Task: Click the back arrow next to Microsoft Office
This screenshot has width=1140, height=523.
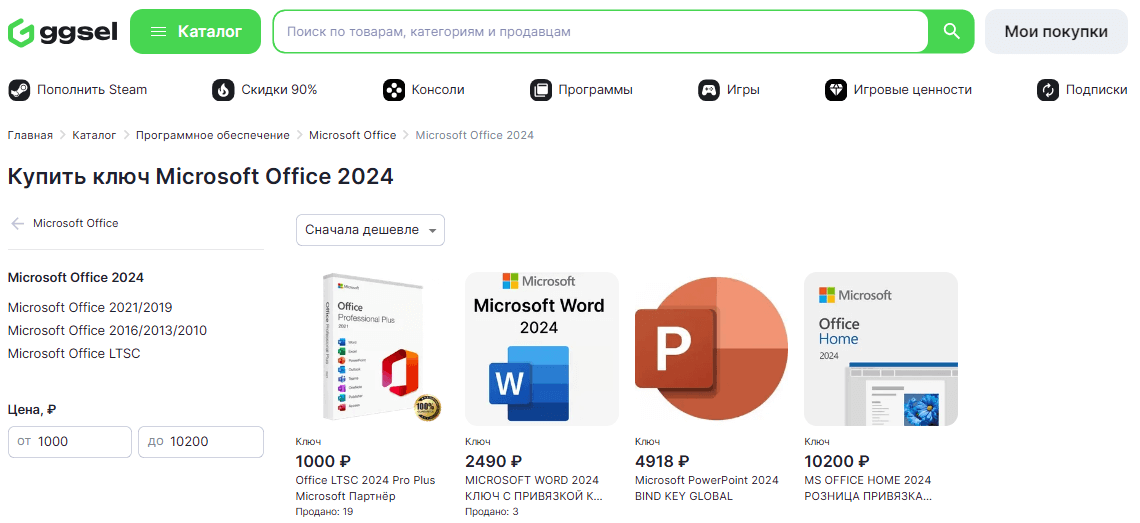Action: point(17,223)
